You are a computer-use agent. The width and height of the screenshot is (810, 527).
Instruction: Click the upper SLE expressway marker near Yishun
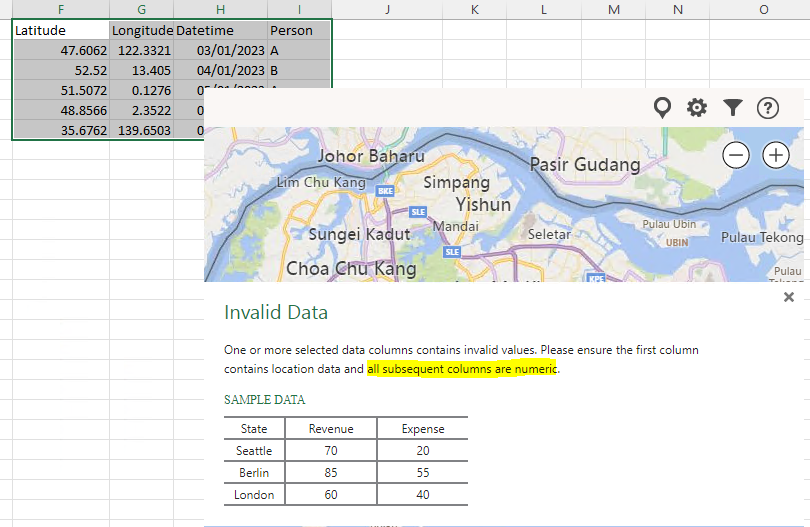[x=418, y=212]
